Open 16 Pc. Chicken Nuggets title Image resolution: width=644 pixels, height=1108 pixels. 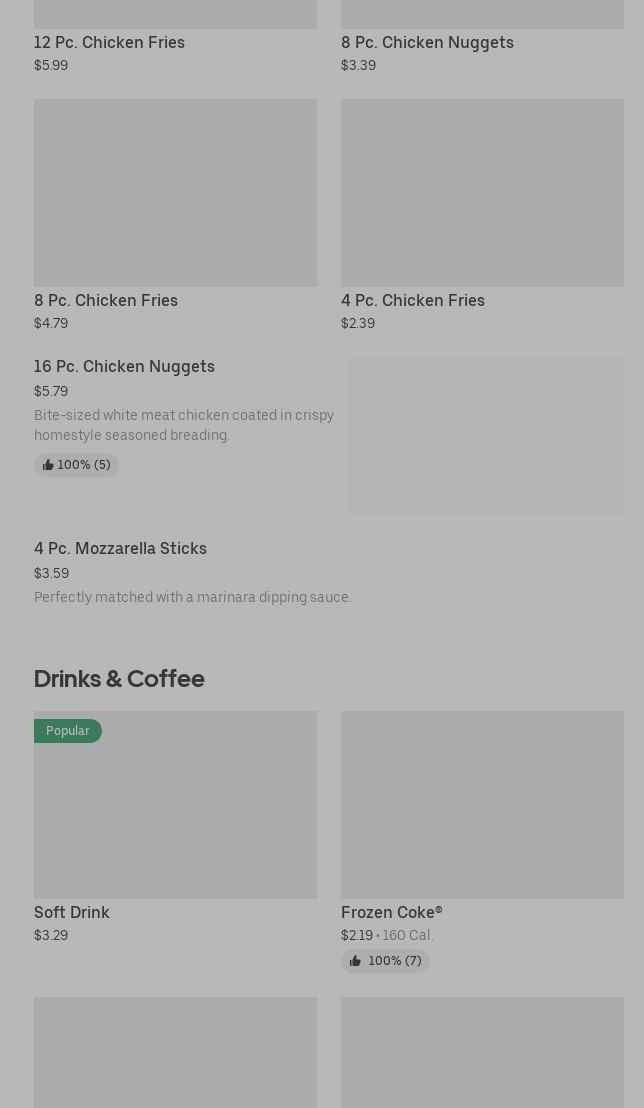(124, 367)
